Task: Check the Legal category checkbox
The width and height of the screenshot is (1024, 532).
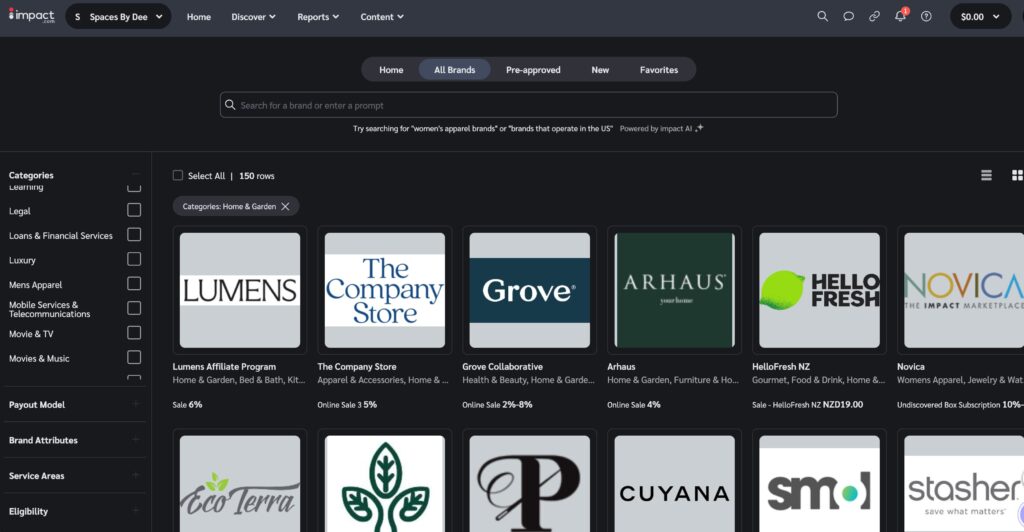Action: [x=134, y=210]
